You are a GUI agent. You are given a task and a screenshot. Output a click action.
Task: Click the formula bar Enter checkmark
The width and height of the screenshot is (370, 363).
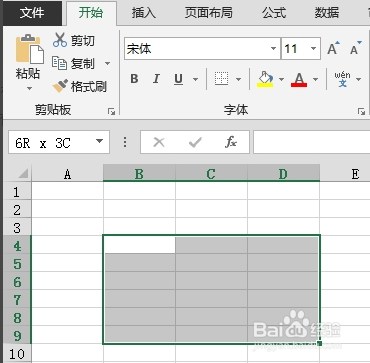point(195,143)
